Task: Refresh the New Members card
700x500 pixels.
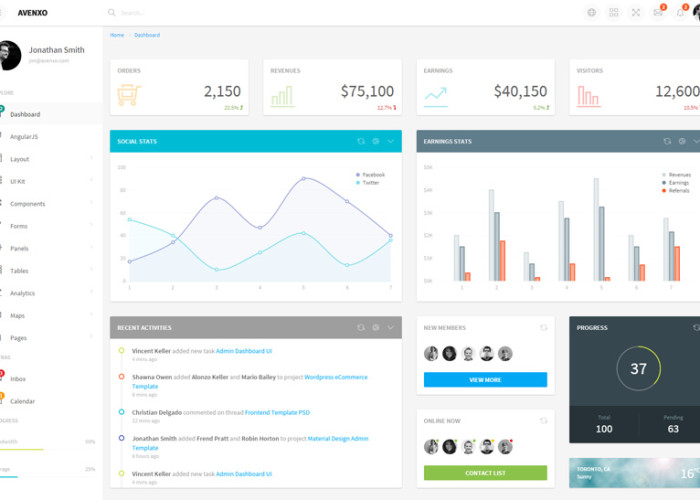Action: click(543, 328)
